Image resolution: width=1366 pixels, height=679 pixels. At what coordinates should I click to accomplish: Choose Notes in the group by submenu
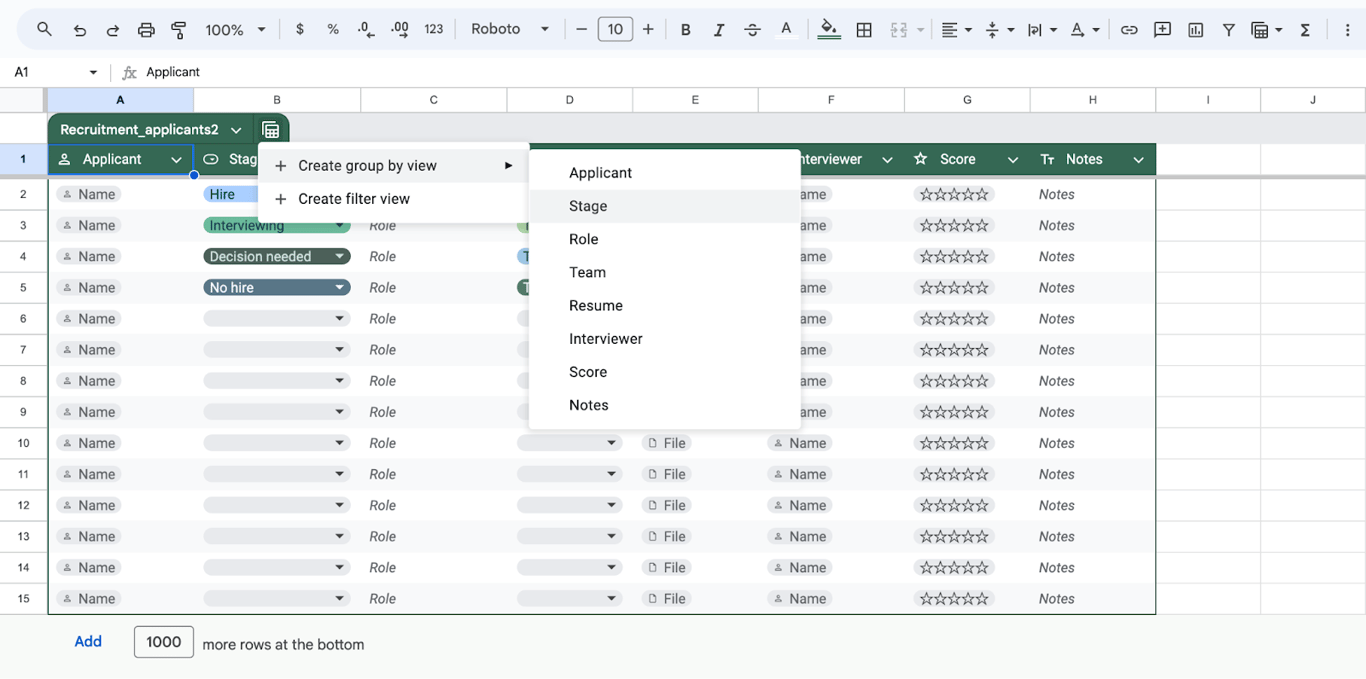coord(664,405)
